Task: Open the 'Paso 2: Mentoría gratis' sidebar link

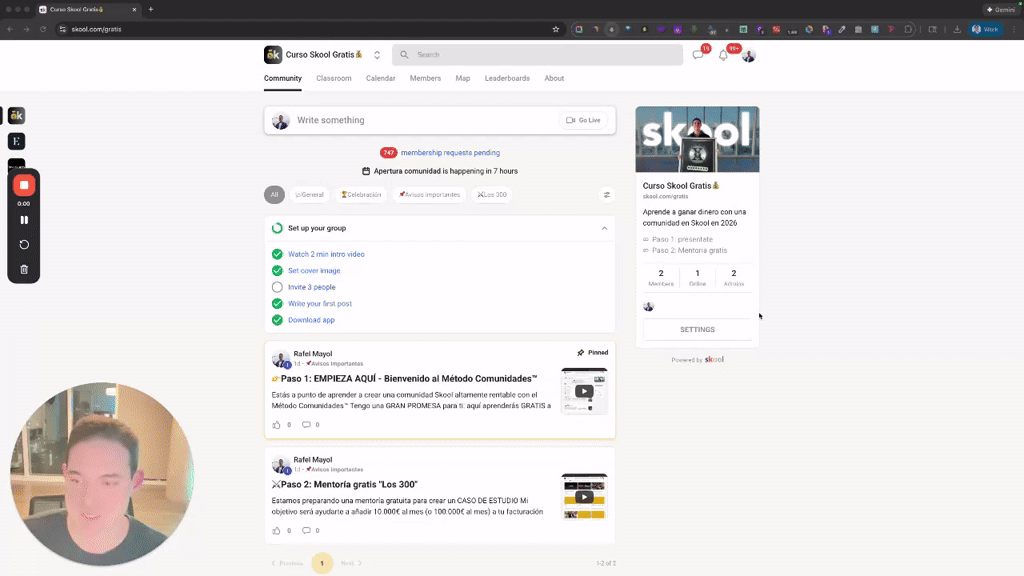Action: pos(689,251)
